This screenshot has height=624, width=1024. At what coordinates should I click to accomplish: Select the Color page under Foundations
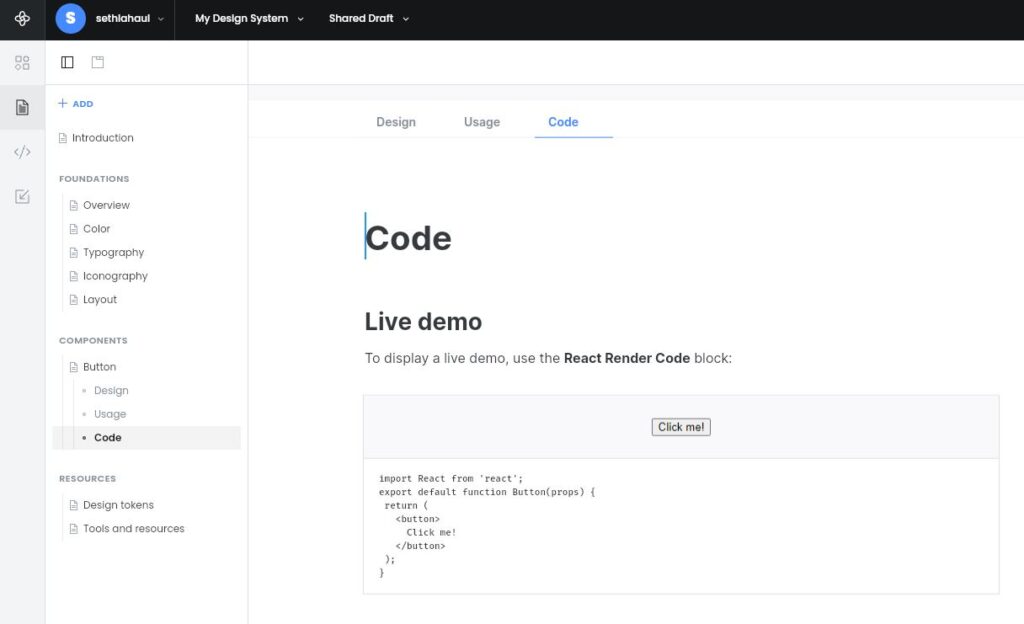pos(97,229)
